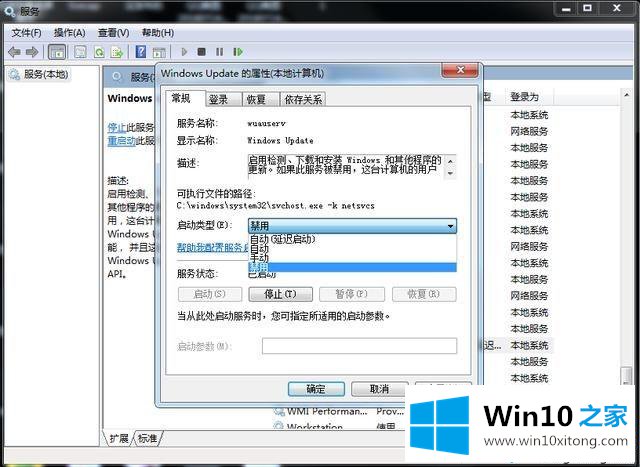
Task: Refresh the services list icon
Action: (x=99, y=52)
